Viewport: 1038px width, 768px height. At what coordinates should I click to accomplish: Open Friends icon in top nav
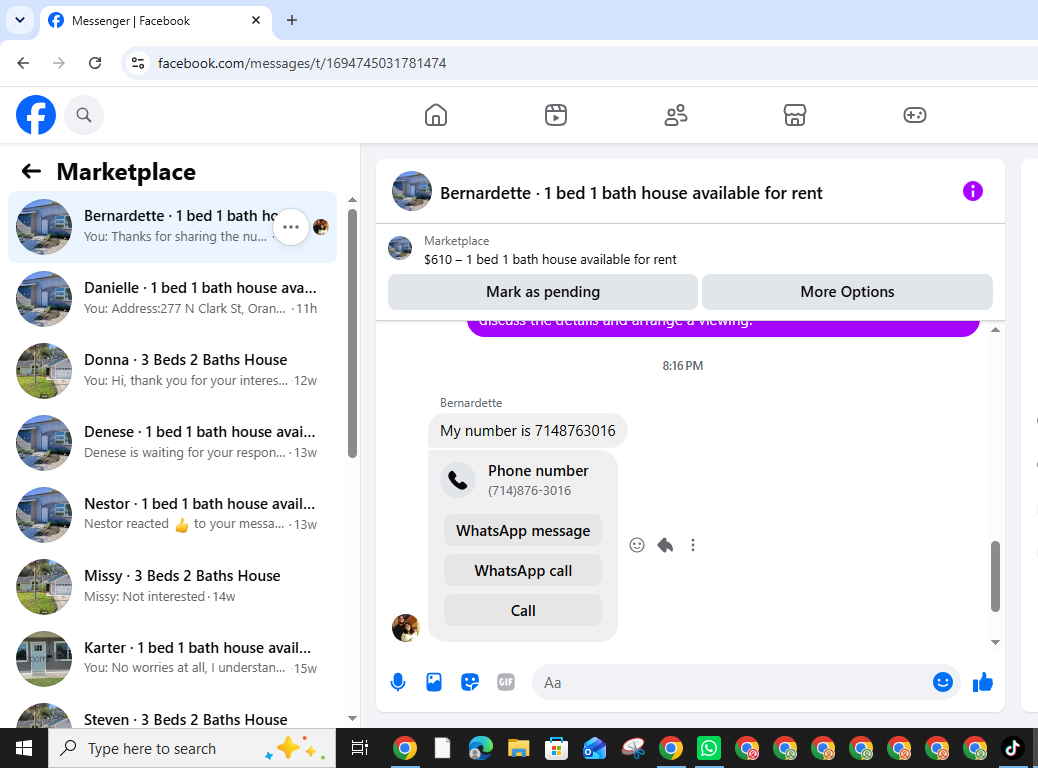(x=675, y=115)
